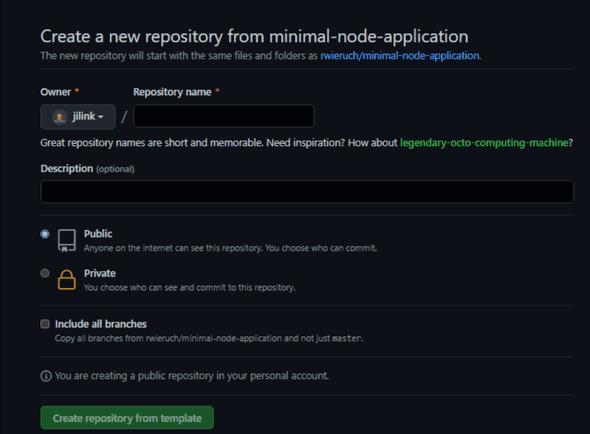This screenshot has height=434, width=590.
Task: Focus the Repository name input field
Action: click(224, 116)
